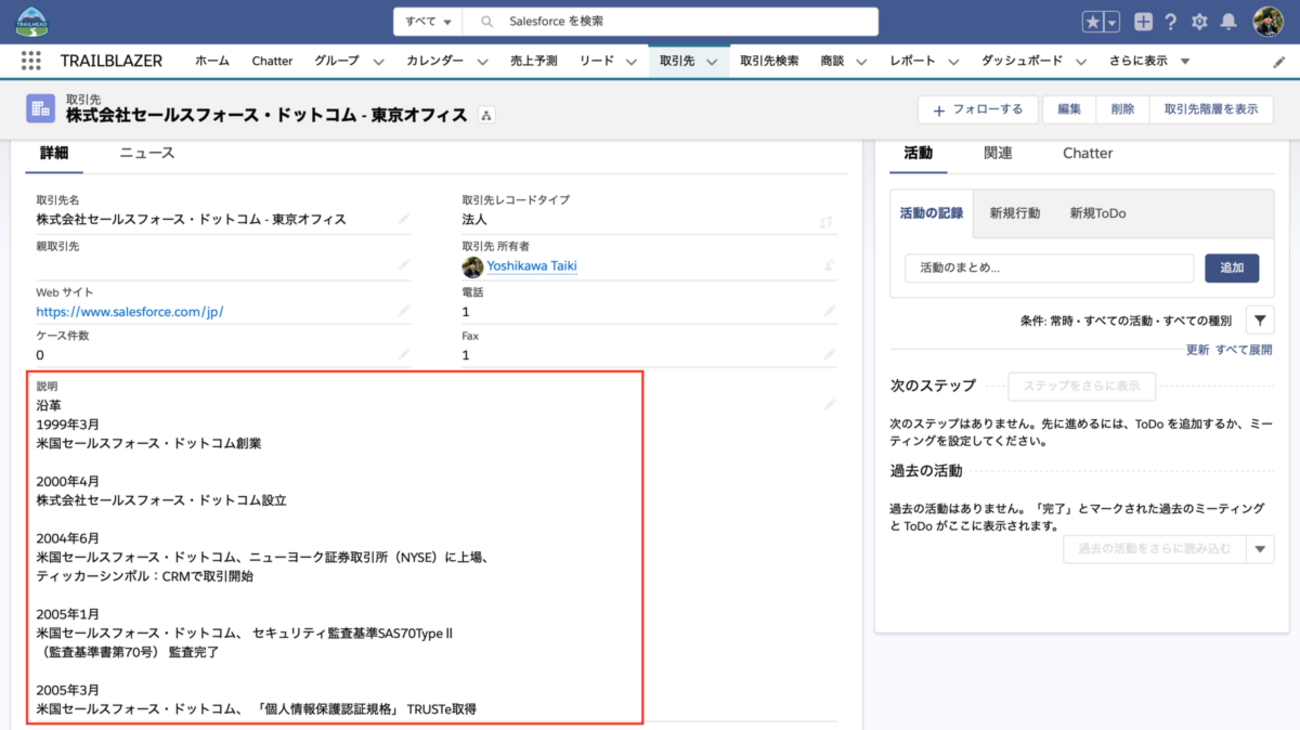
Task: Open the notifications bell icon
Action: coord(1229,22)
